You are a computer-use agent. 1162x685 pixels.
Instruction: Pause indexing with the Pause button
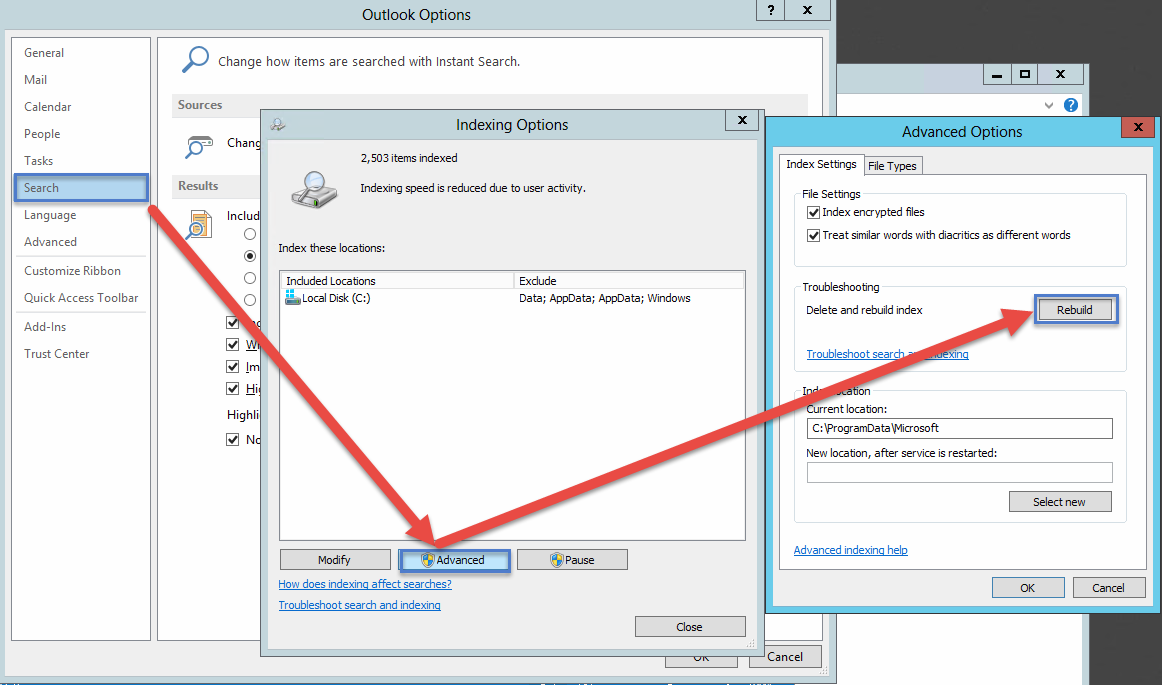[x=572, y=560]
